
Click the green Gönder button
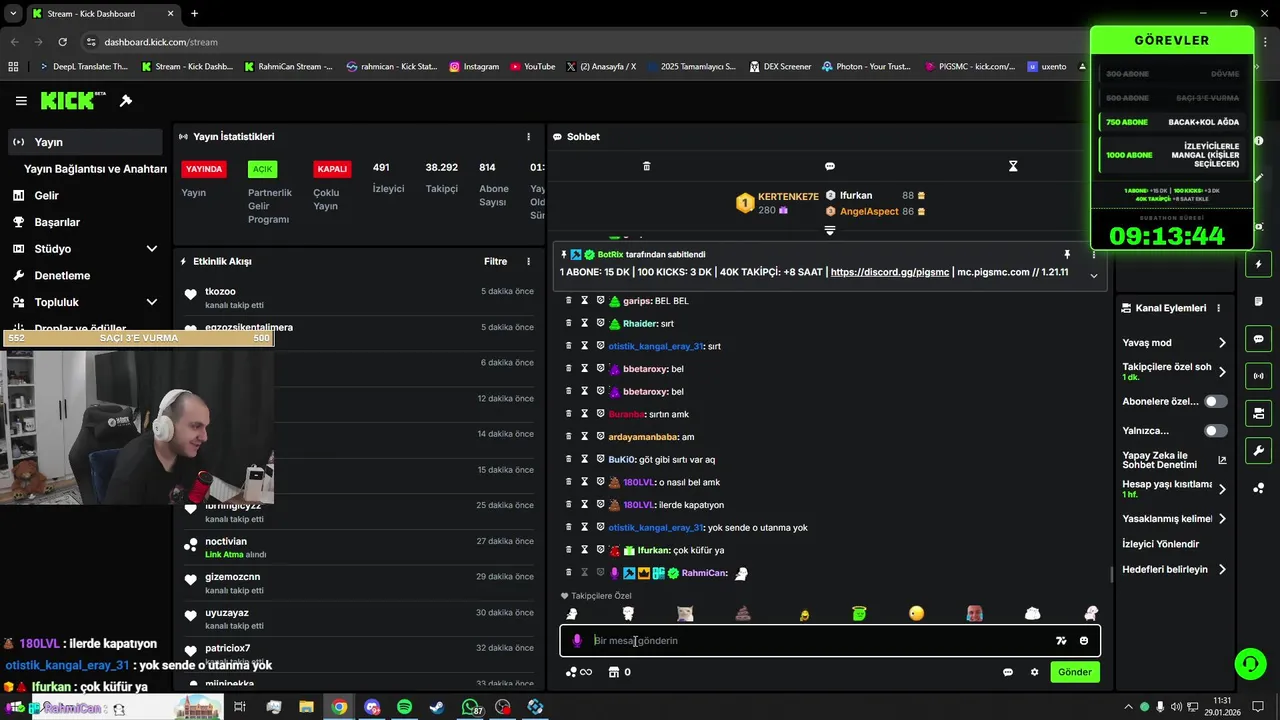[1075, 672]
